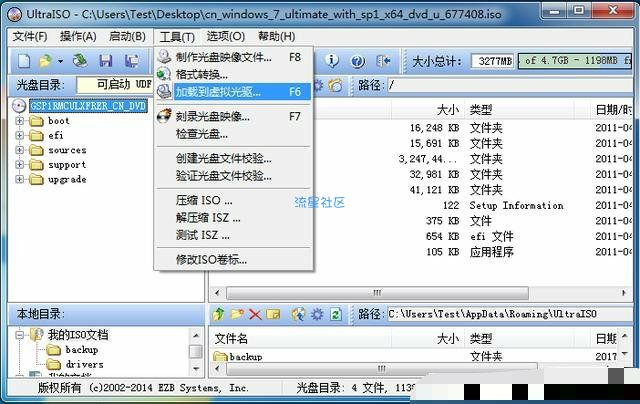Click the gear icon in local toolbar
The width and height of the screenshot is (640, 404).
click(x=317, y=314)
